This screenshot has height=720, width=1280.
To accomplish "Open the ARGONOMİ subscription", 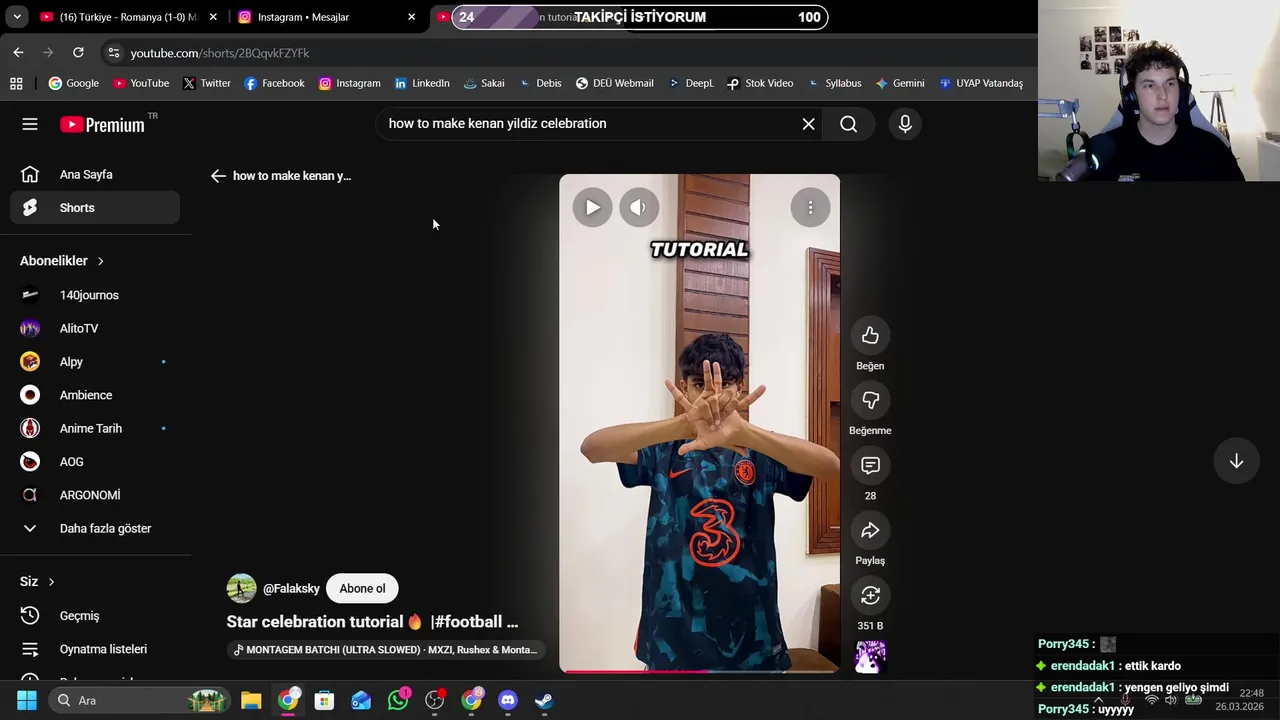I will pos(95,495).
